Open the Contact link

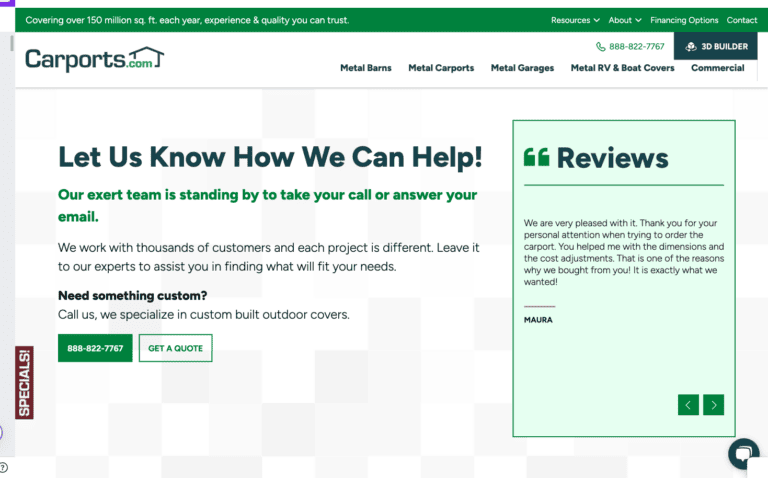(x=742, y=20)
